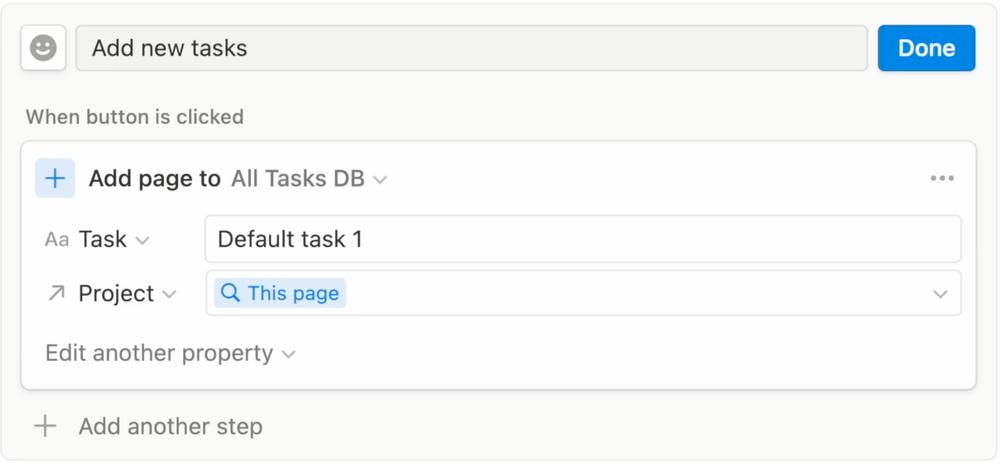Select the 'This page' relation chip
Viewport: 1000px width, 465px height.
pos(281,293)
